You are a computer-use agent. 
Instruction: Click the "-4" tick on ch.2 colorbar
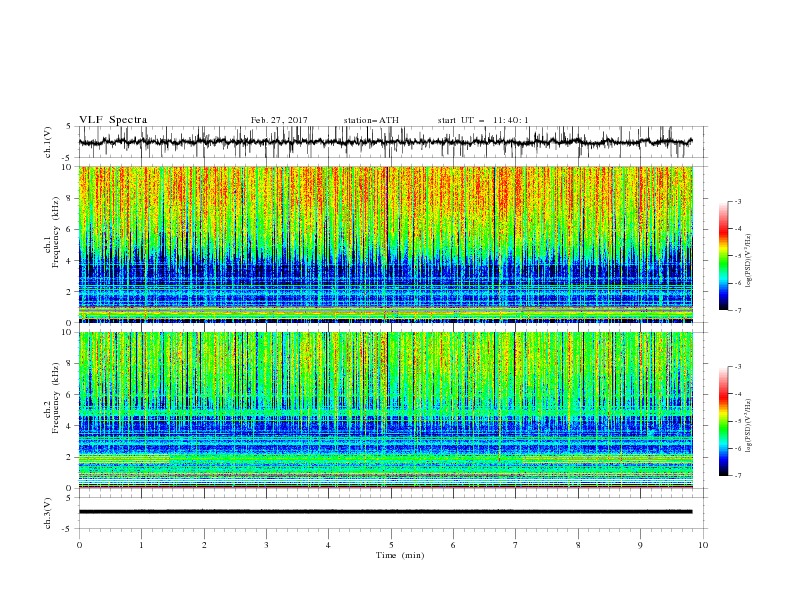tap(738, 394)
